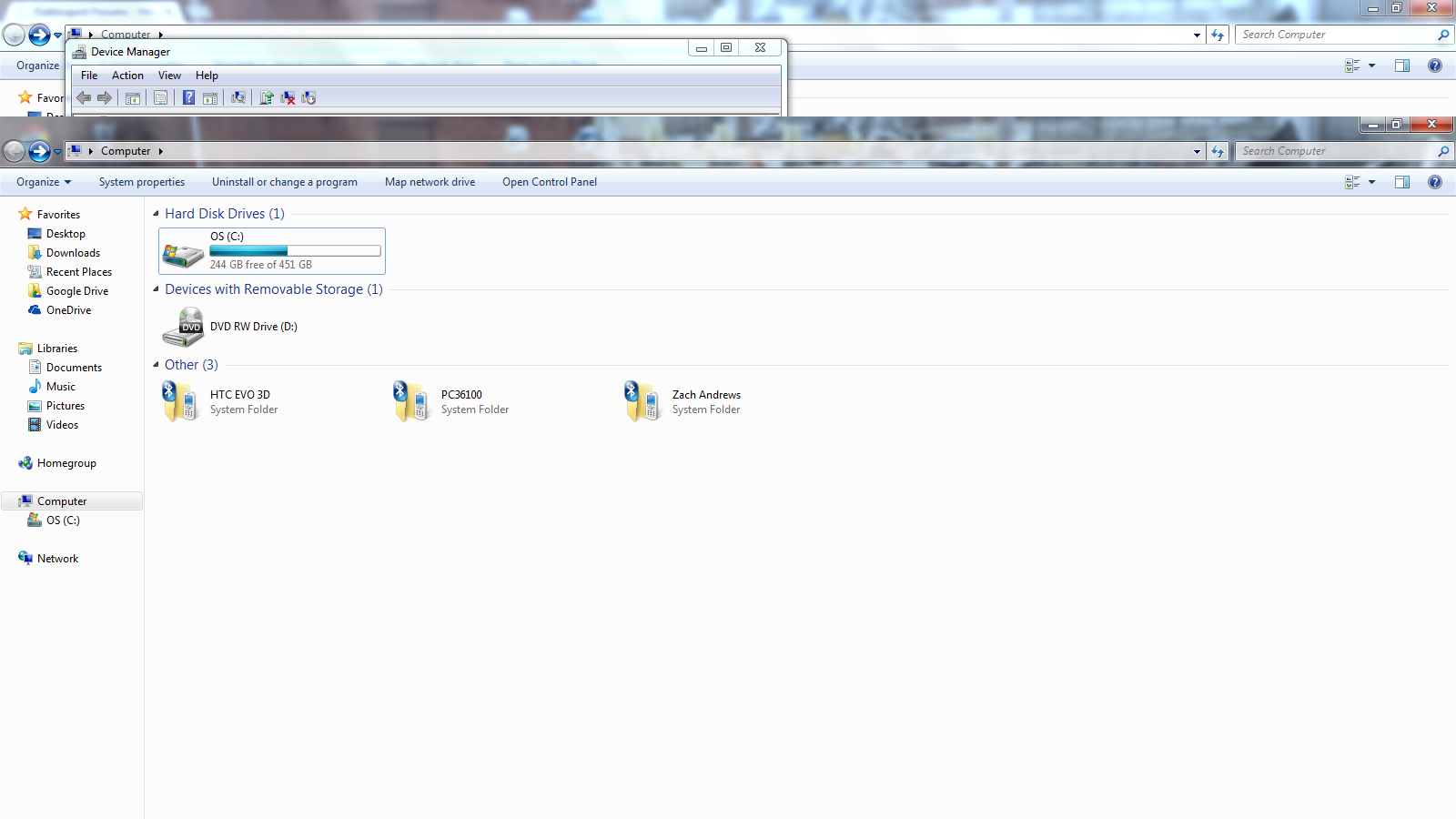Click the OS (C:) drive usage bar
Screen dimensions: 1456x819
pos(295,250)
